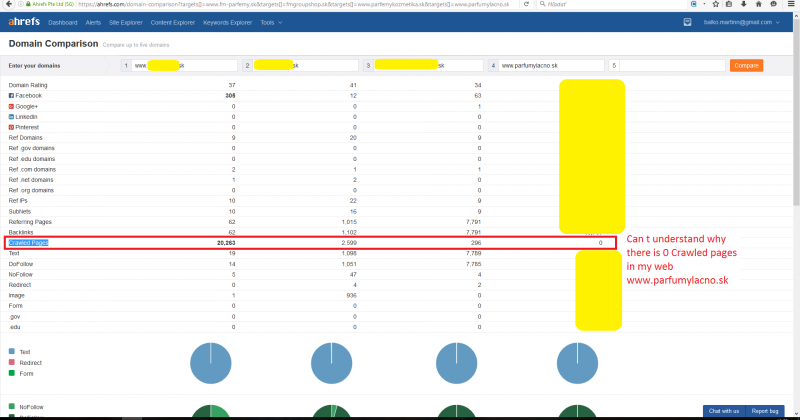Click the blue Text legend swatch
The image size is (800, 420).
click(11, 352)
